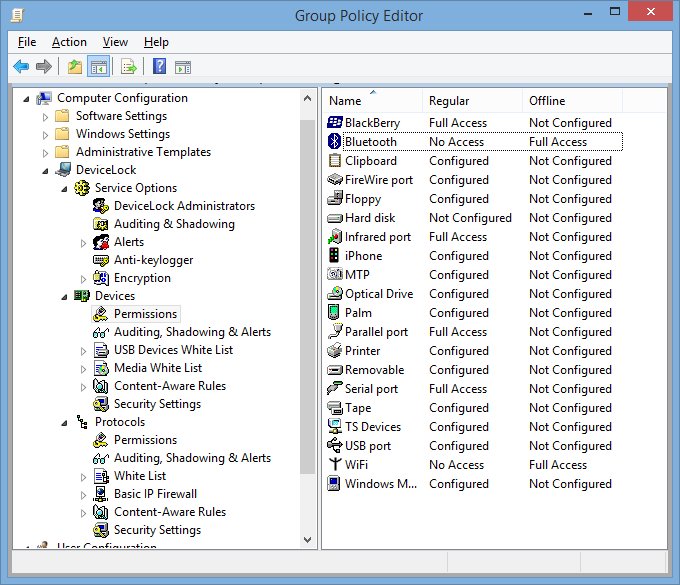
Task: Collapse the Computer Configuration node
Action: coord(26,99)
